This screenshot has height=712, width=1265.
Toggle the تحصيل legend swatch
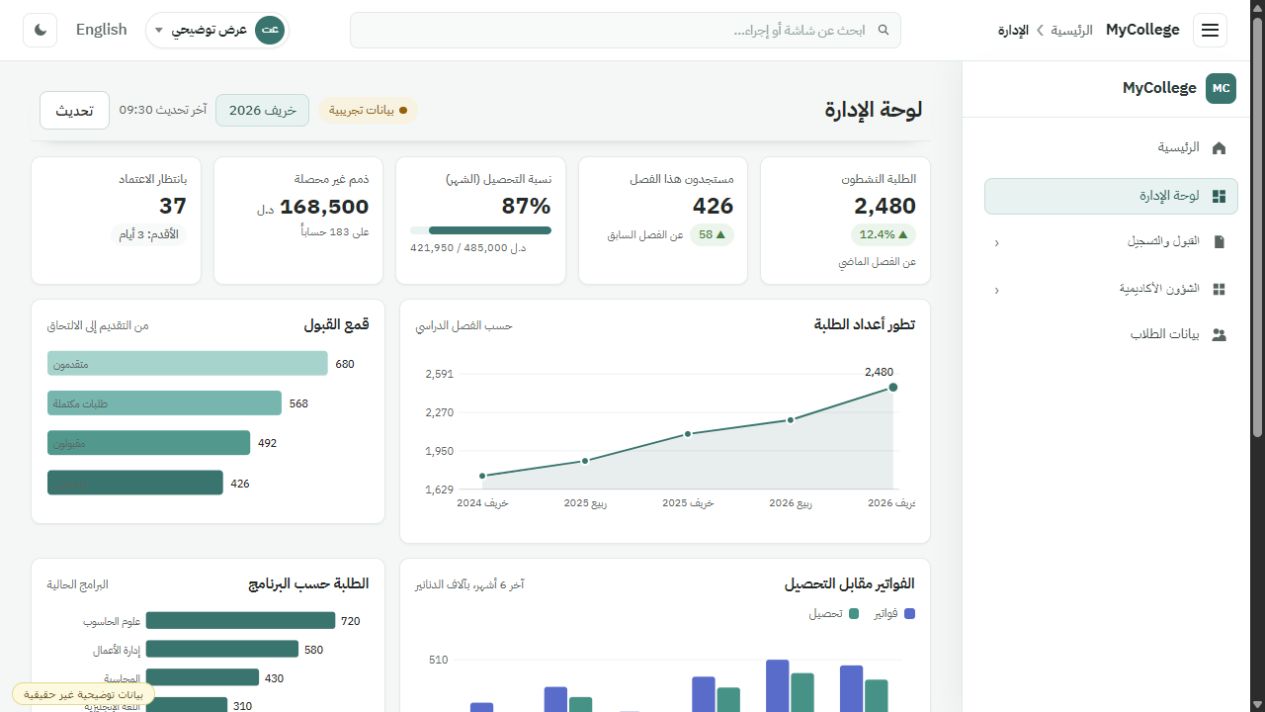pos(853,614)
